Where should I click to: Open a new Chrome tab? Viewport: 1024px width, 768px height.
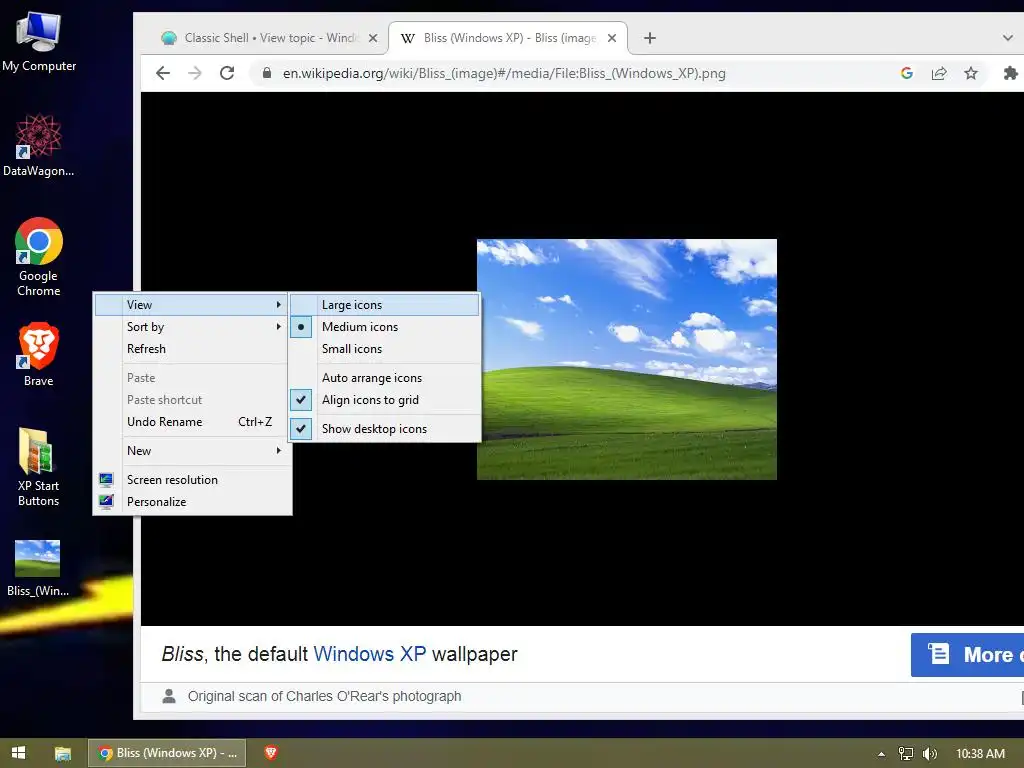tap(649, 38)
